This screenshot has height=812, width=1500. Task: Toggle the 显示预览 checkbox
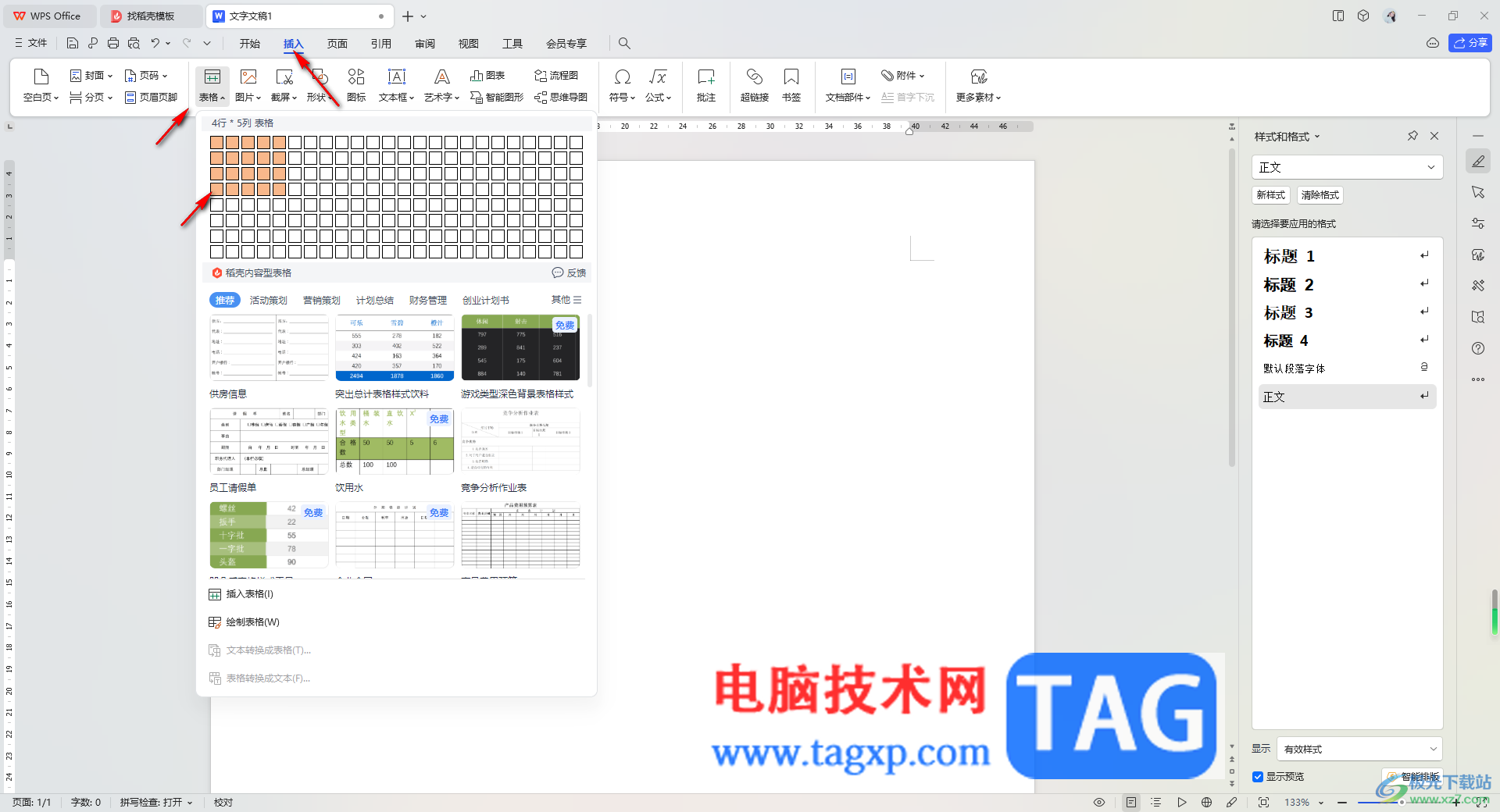[x=1258, y=777]
